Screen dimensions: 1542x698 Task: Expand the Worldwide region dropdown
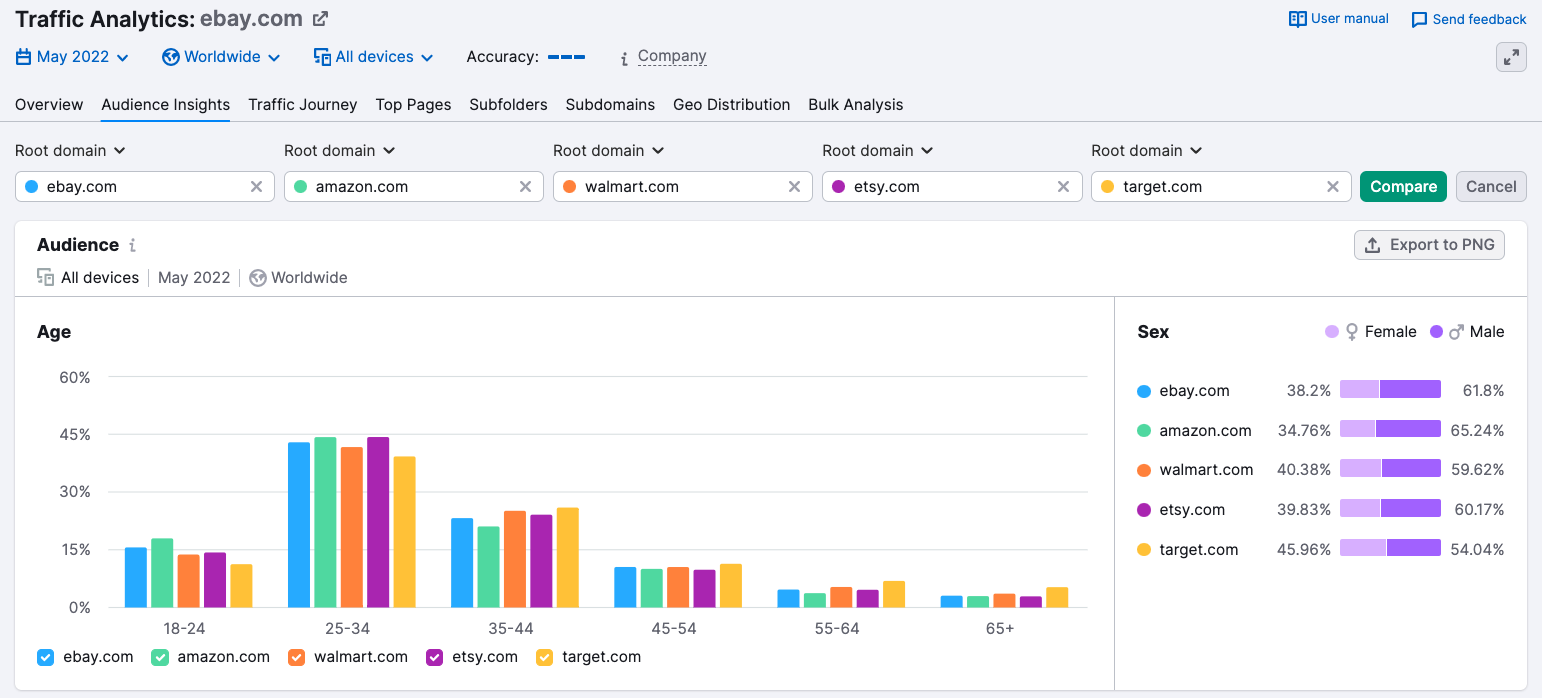click(x=221, y=57)
